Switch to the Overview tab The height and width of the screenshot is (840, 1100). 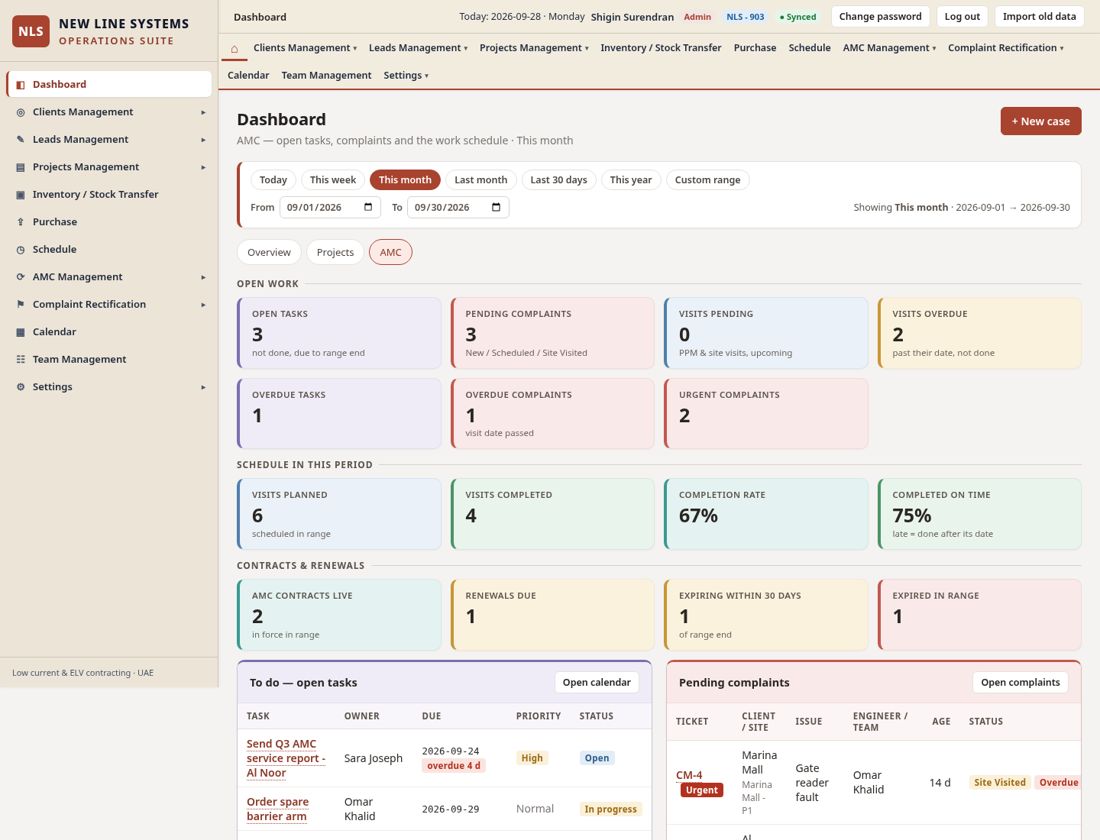pyautogui.click(x=269, y=252)
